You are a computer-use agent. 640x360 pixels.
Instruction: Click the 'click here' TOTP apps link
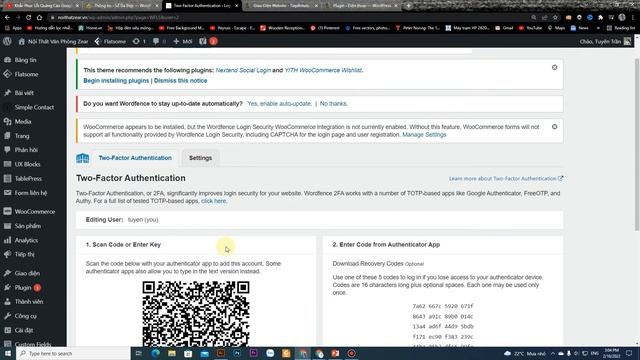point(213,201)
